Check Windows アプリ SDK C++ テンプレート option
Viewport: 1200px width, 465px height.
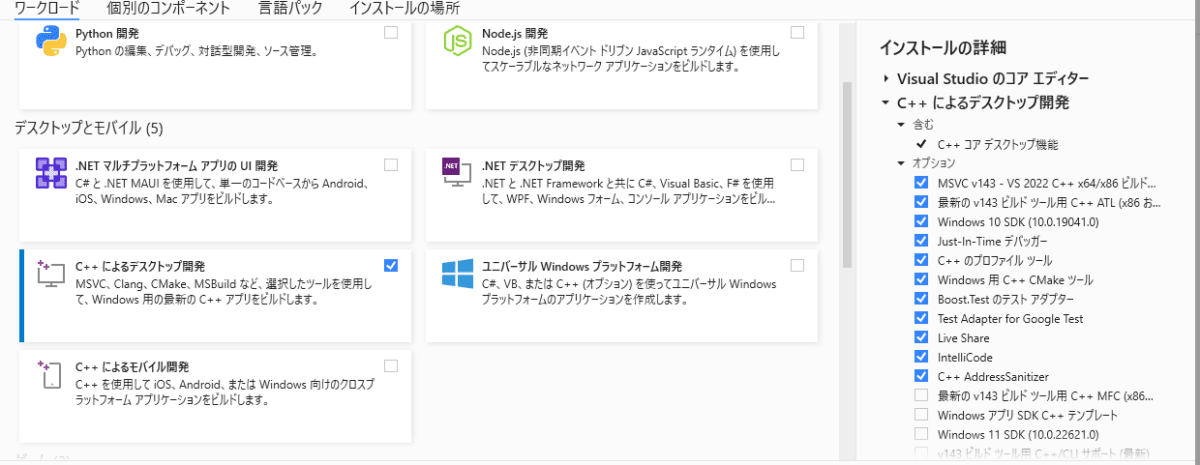921,414
